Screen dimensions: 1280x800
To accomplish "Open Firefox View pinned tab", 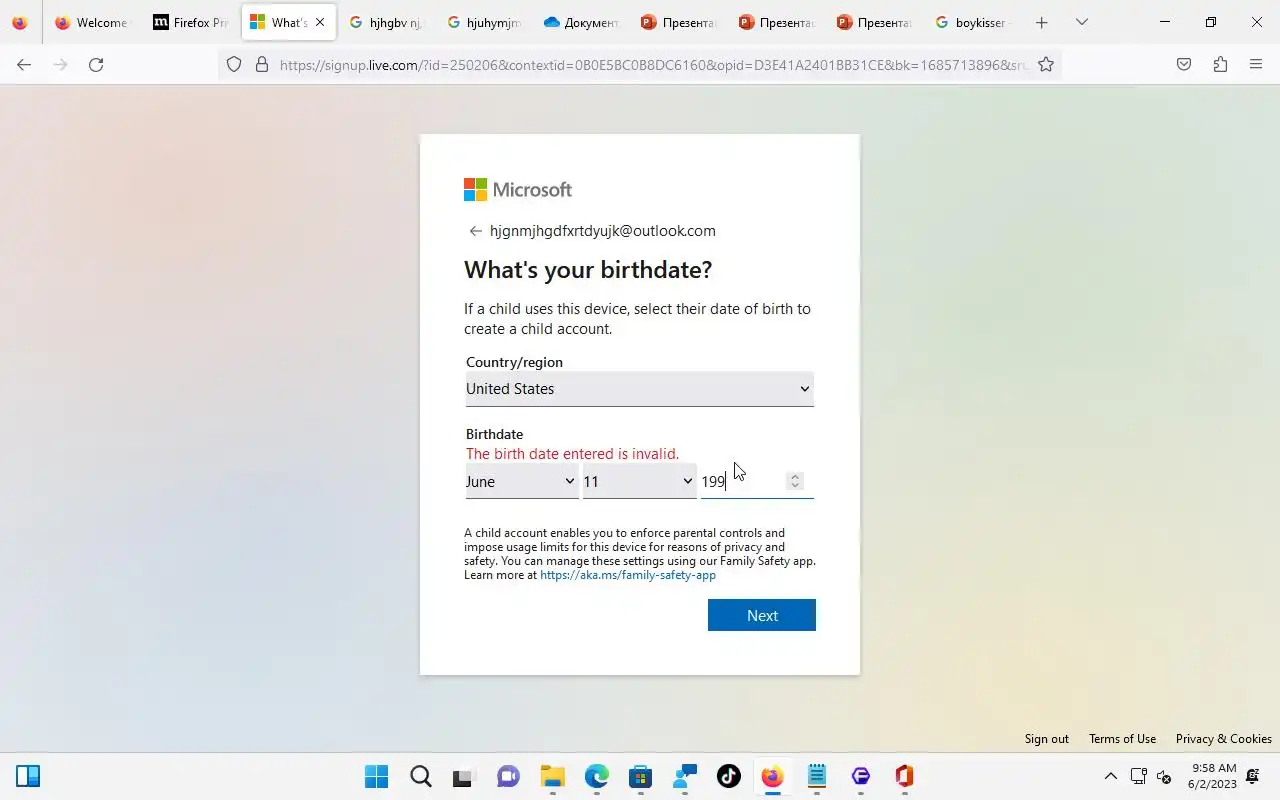I will pos(20,22).
